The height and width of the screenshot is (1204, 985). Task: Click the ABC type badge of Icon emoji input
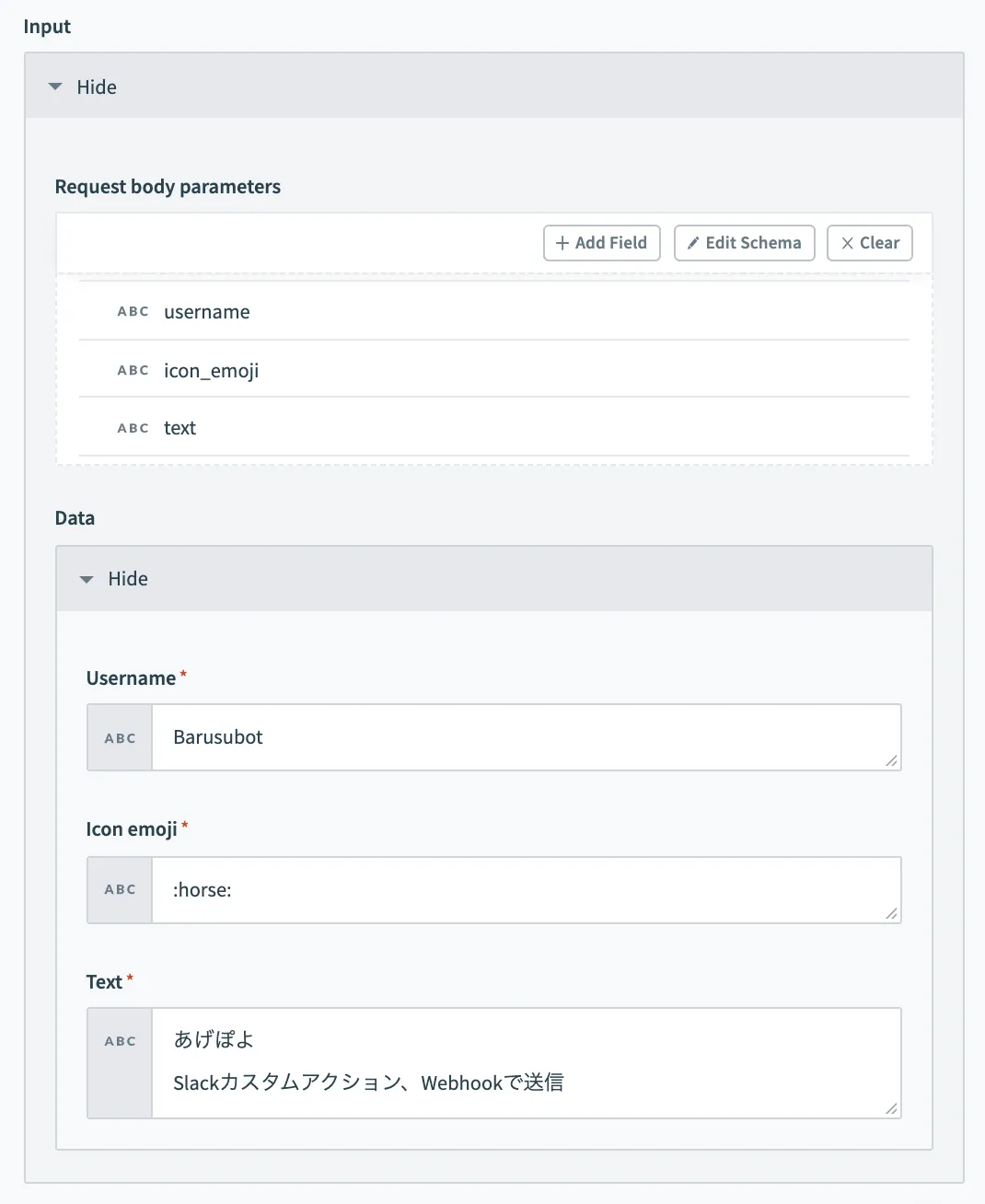pyautogui.click(x=120, y=890)
